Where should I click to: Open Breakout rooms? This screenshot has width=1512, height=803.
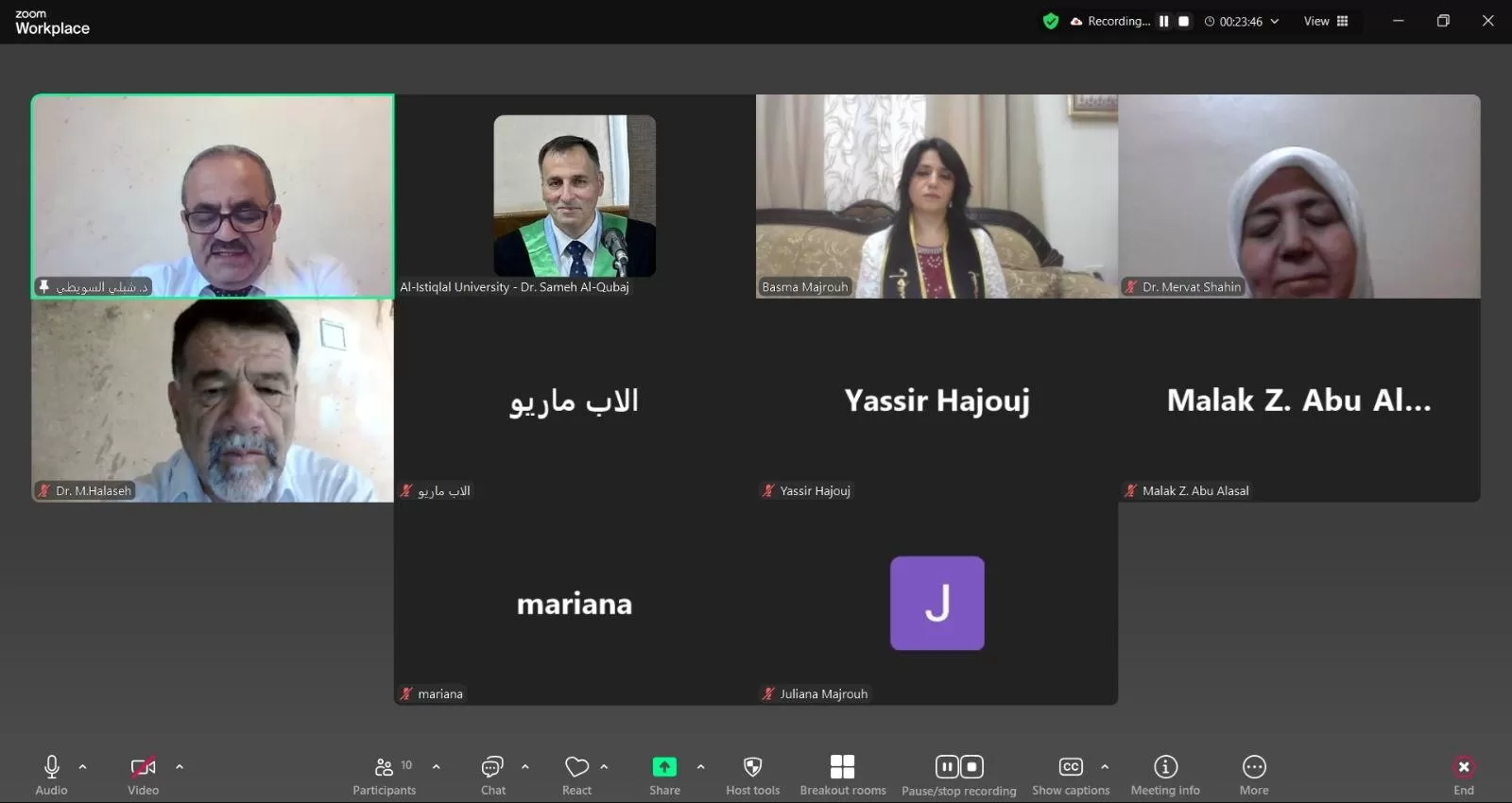843,775
